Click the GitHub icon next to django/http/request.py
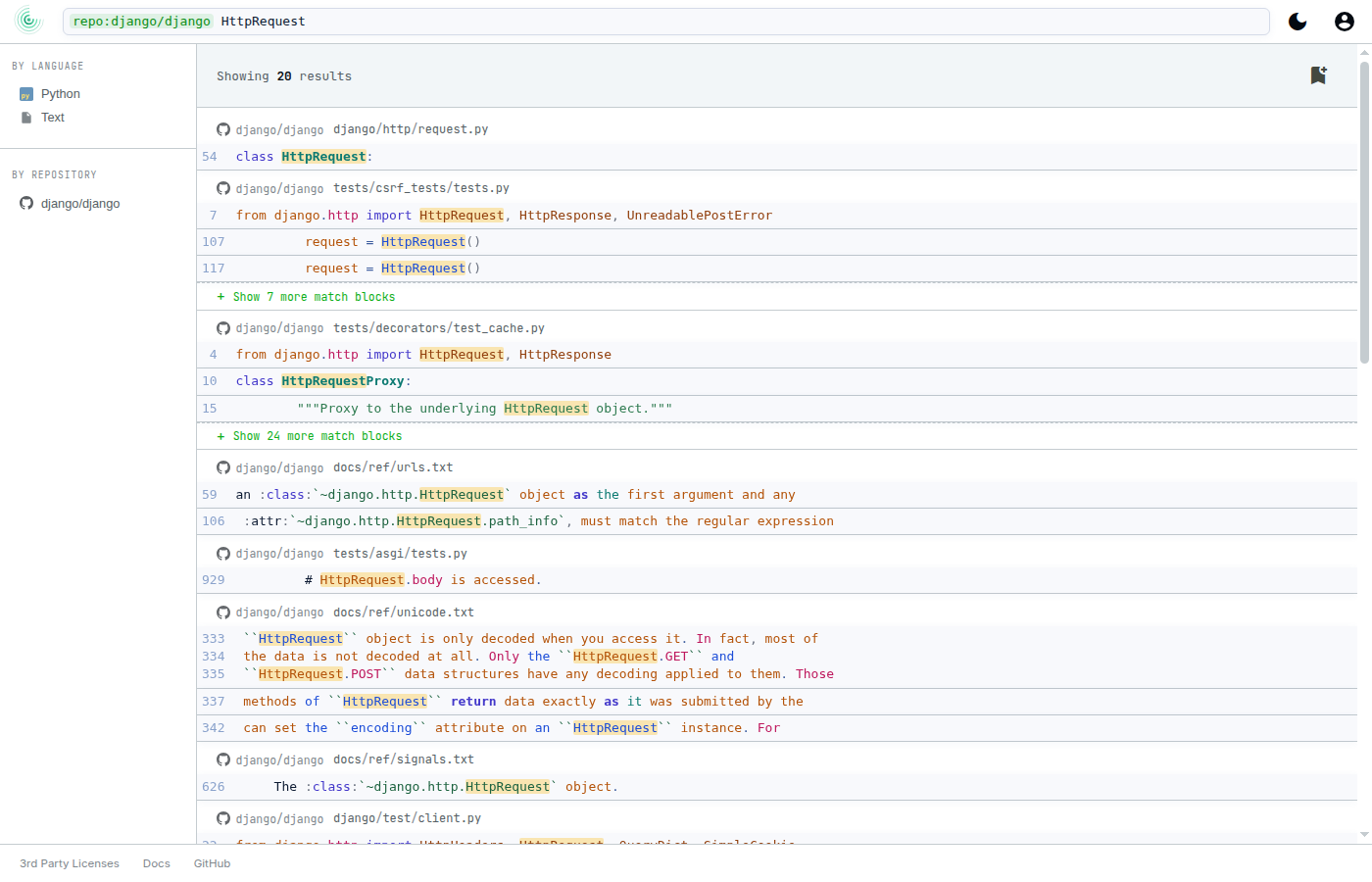 (223, 129)
